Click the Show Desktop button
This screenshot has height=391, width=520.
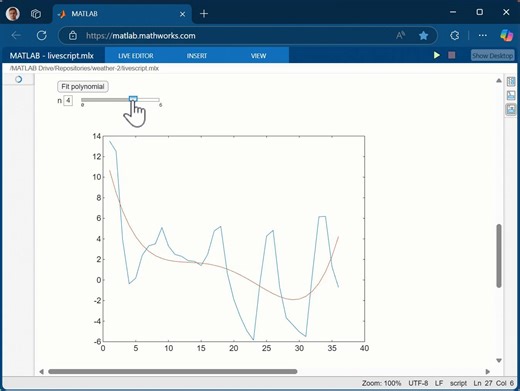click(x=492, y=55)
